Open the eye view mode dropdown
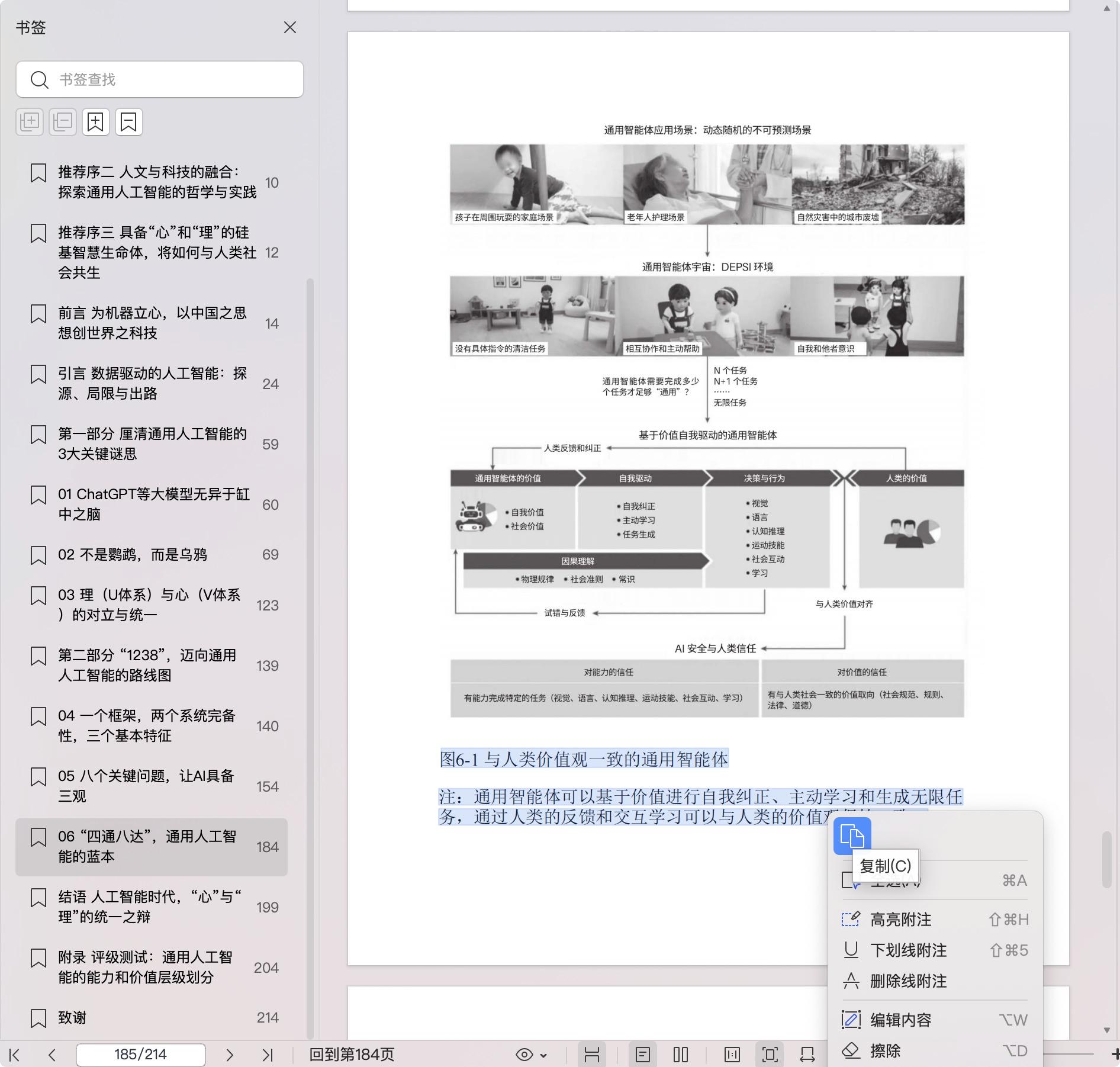 click(531, 1055)
